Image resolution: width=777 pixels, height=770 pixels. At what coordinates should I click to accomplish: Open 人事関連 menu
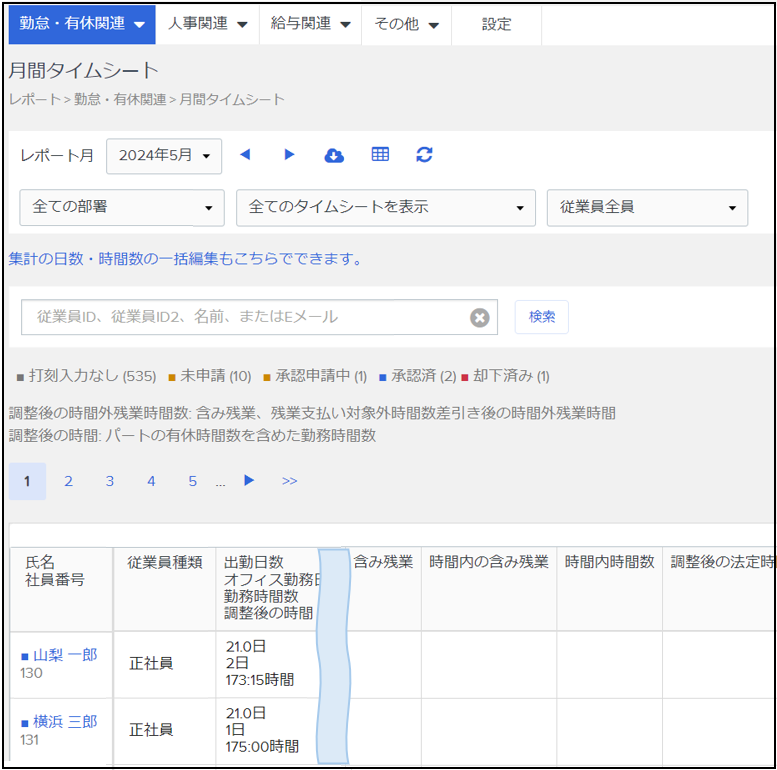coord(207,24)
